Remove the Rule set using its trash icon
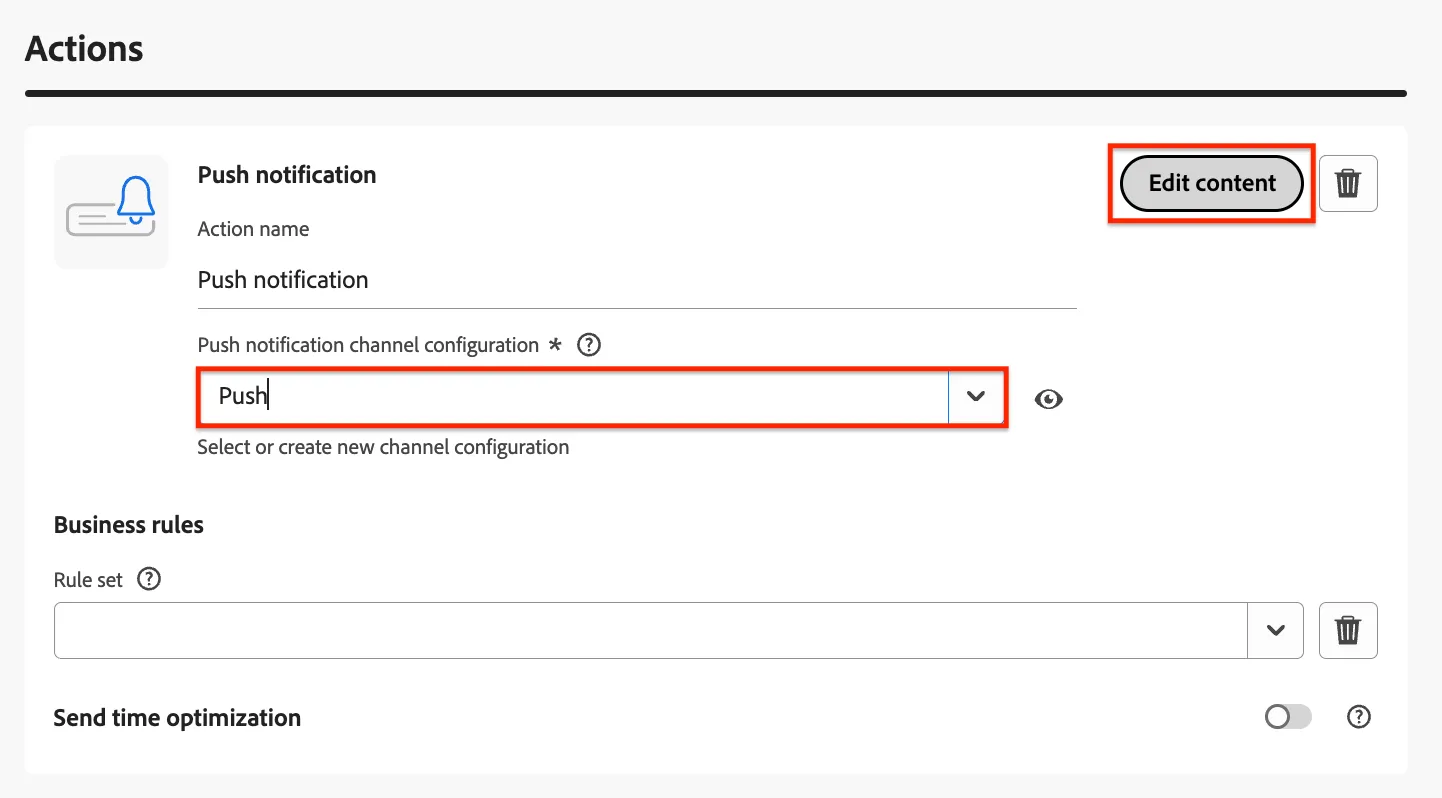 point(1348,630)
